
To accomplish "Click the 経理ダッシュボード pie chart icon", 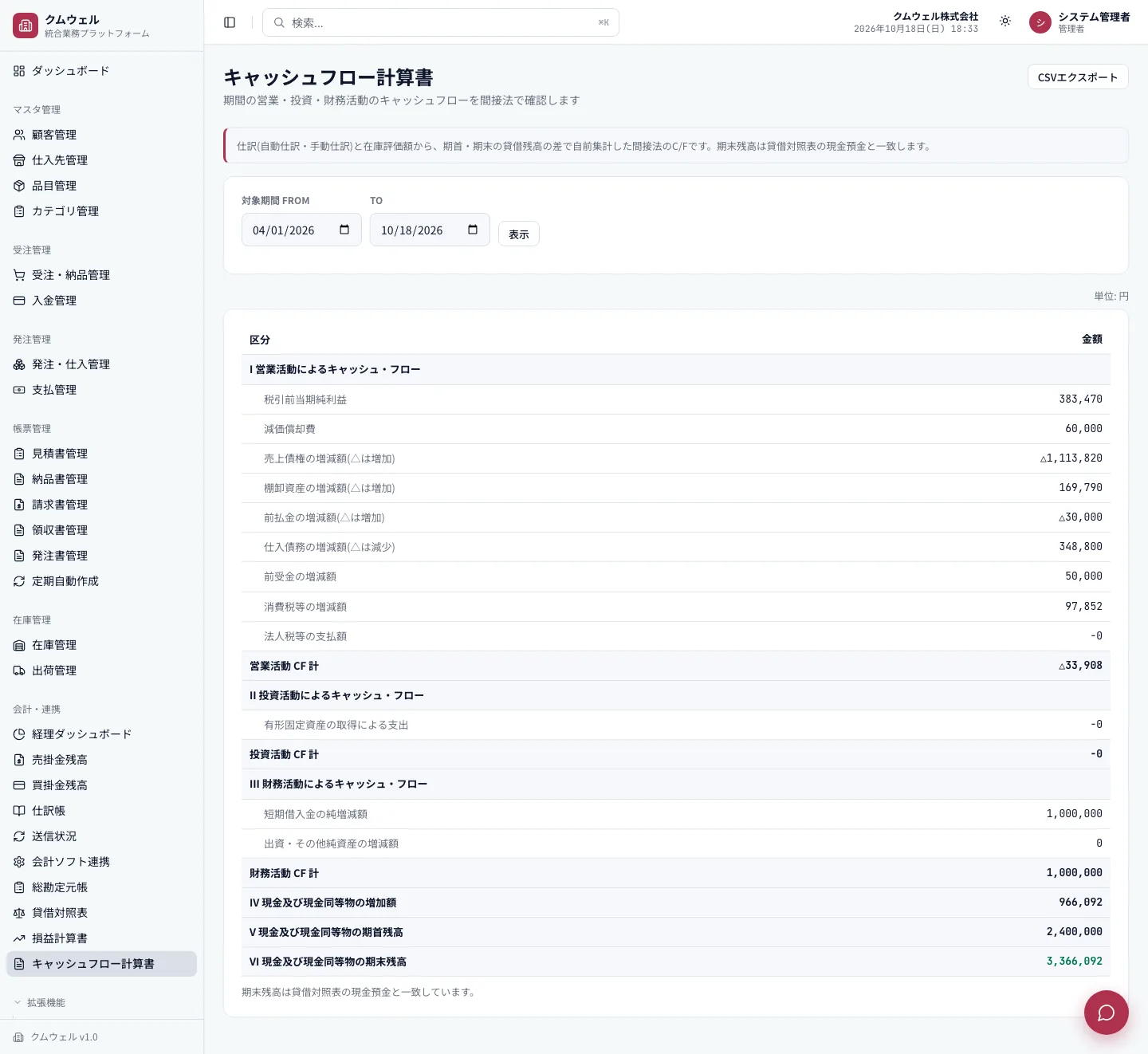I will pos(19,734).
